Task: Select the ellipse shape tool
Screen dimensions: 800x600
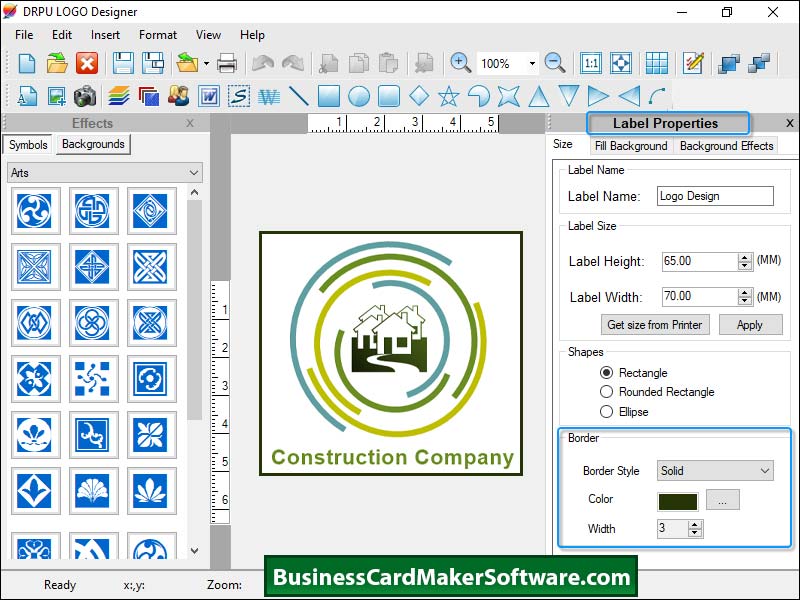Action: pos(358,97)
